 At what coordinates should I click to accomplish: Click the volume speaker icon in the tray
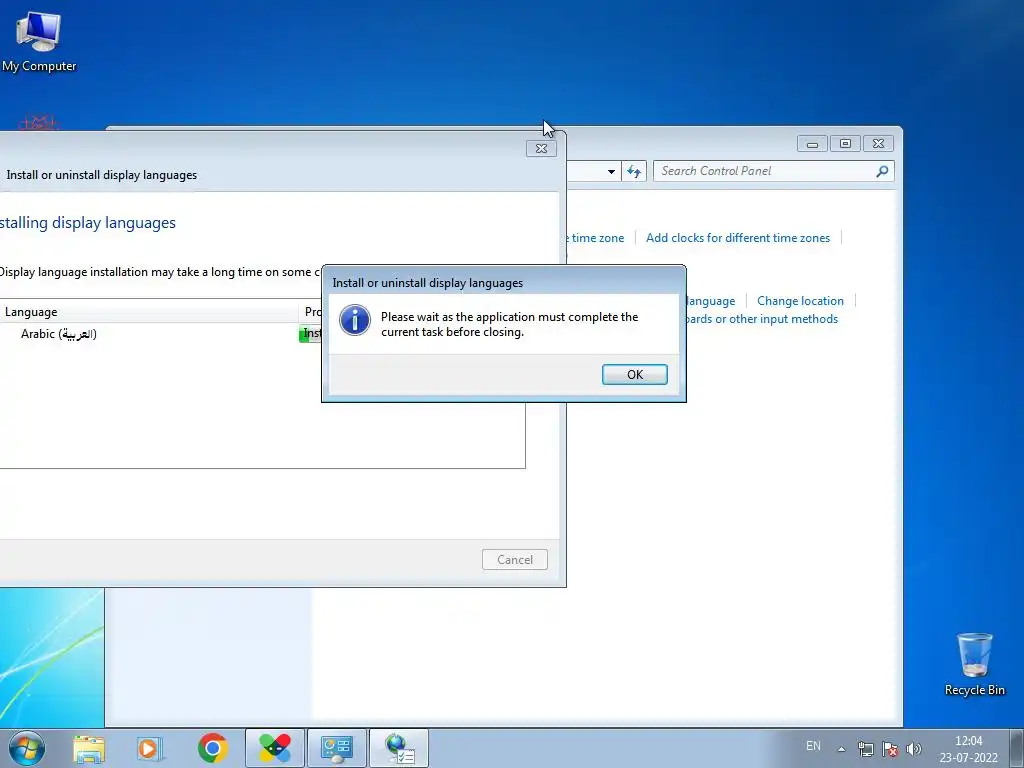tap(914, 749)
